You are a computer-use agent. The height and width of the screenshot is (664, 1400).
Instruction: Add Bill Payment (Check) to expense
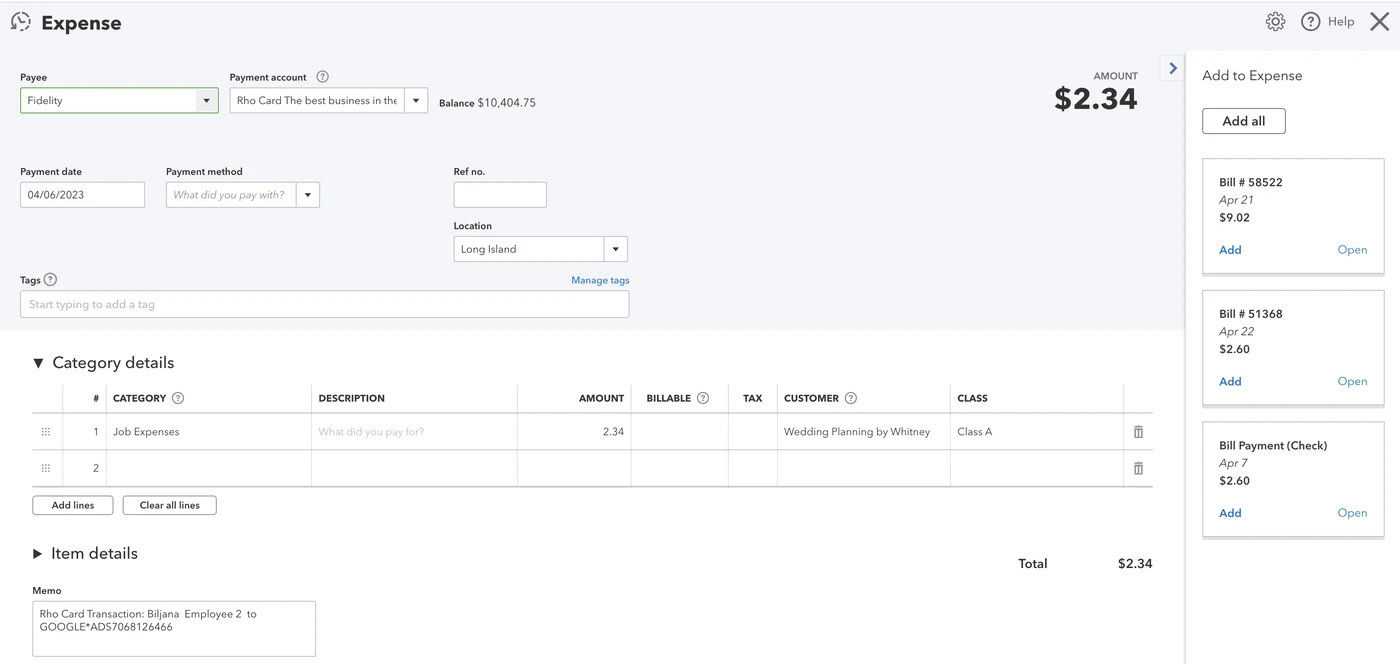point(1230,513)
